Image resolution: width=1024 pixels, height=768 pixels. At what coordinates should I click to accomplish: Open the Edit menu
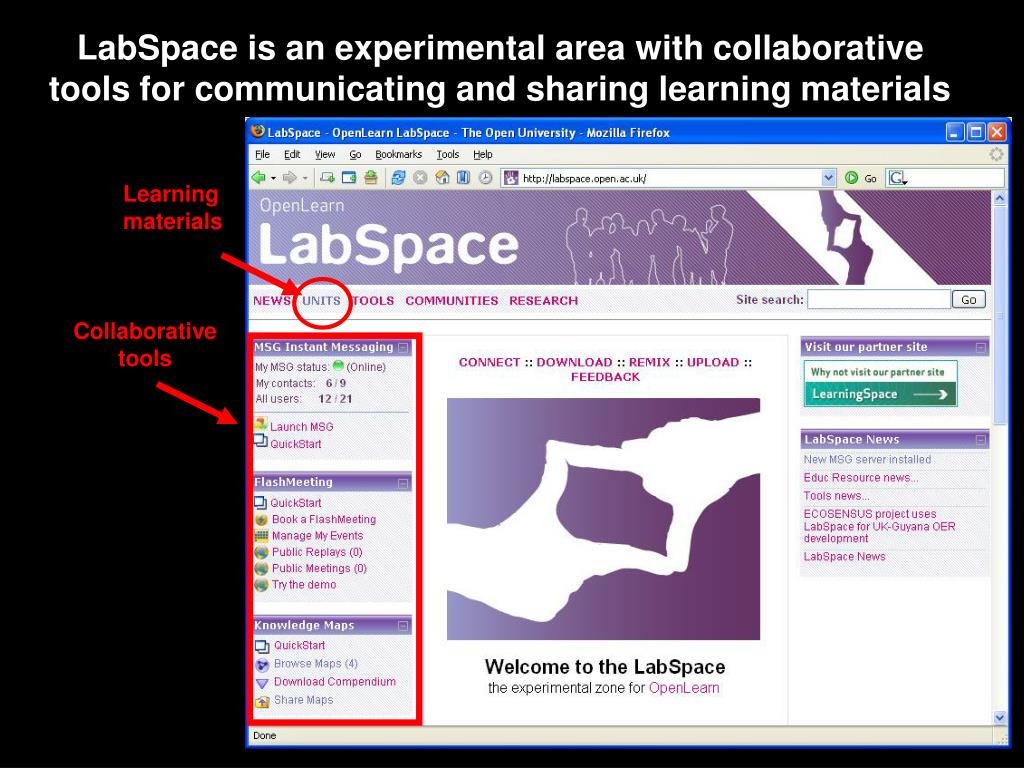coord(292,155)
